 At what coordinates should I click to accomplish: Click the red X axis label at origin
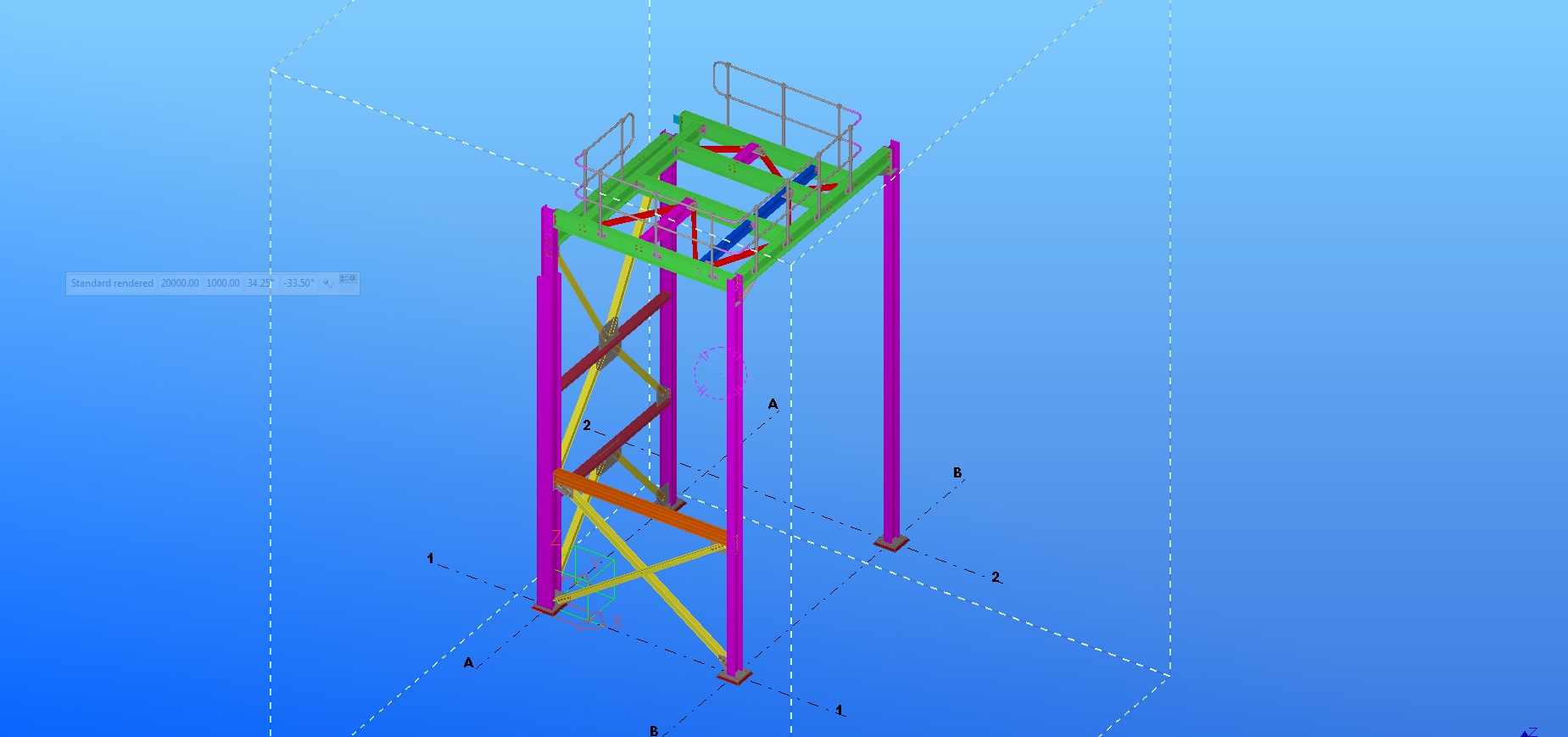(x=617, y=622)
